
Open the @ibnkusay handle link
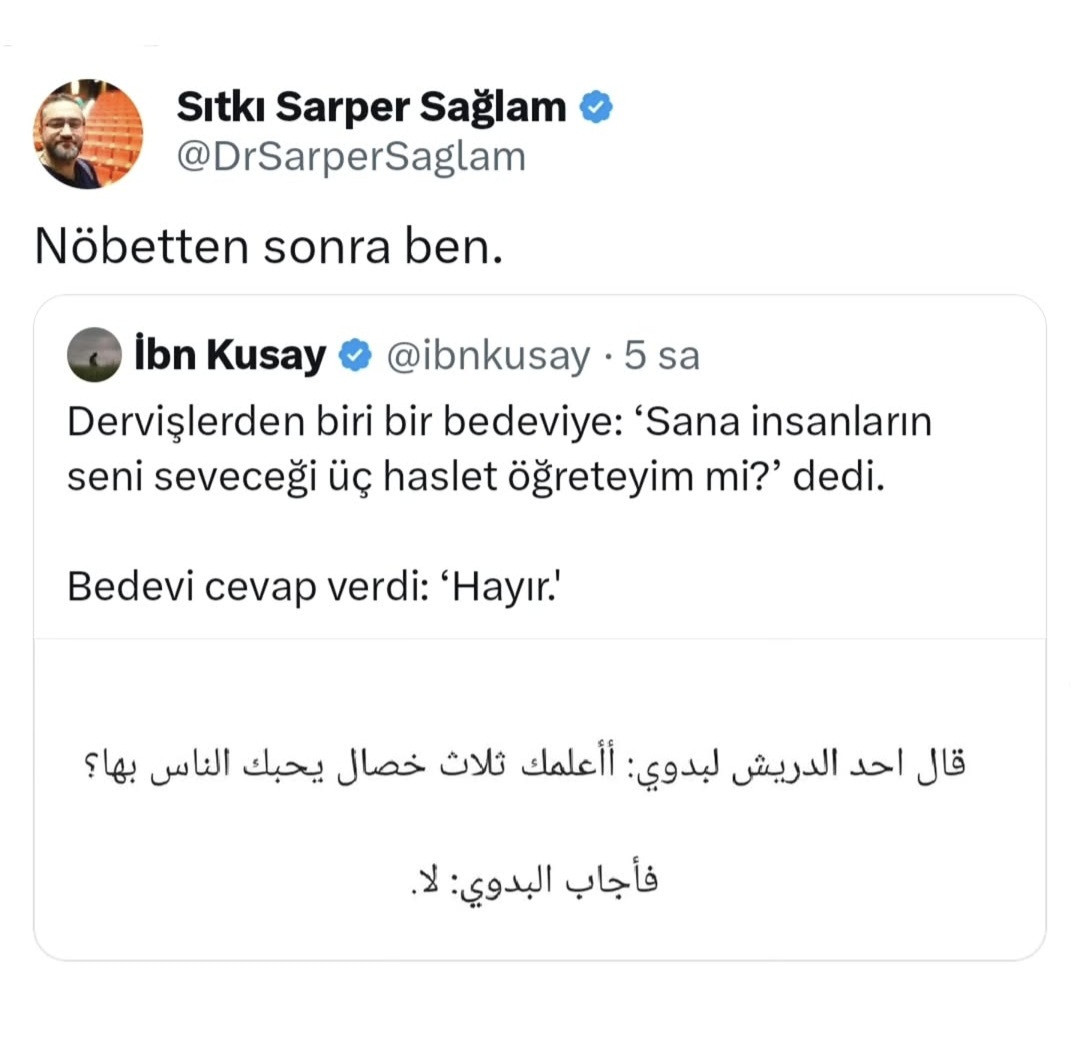[x=488, y=356]
